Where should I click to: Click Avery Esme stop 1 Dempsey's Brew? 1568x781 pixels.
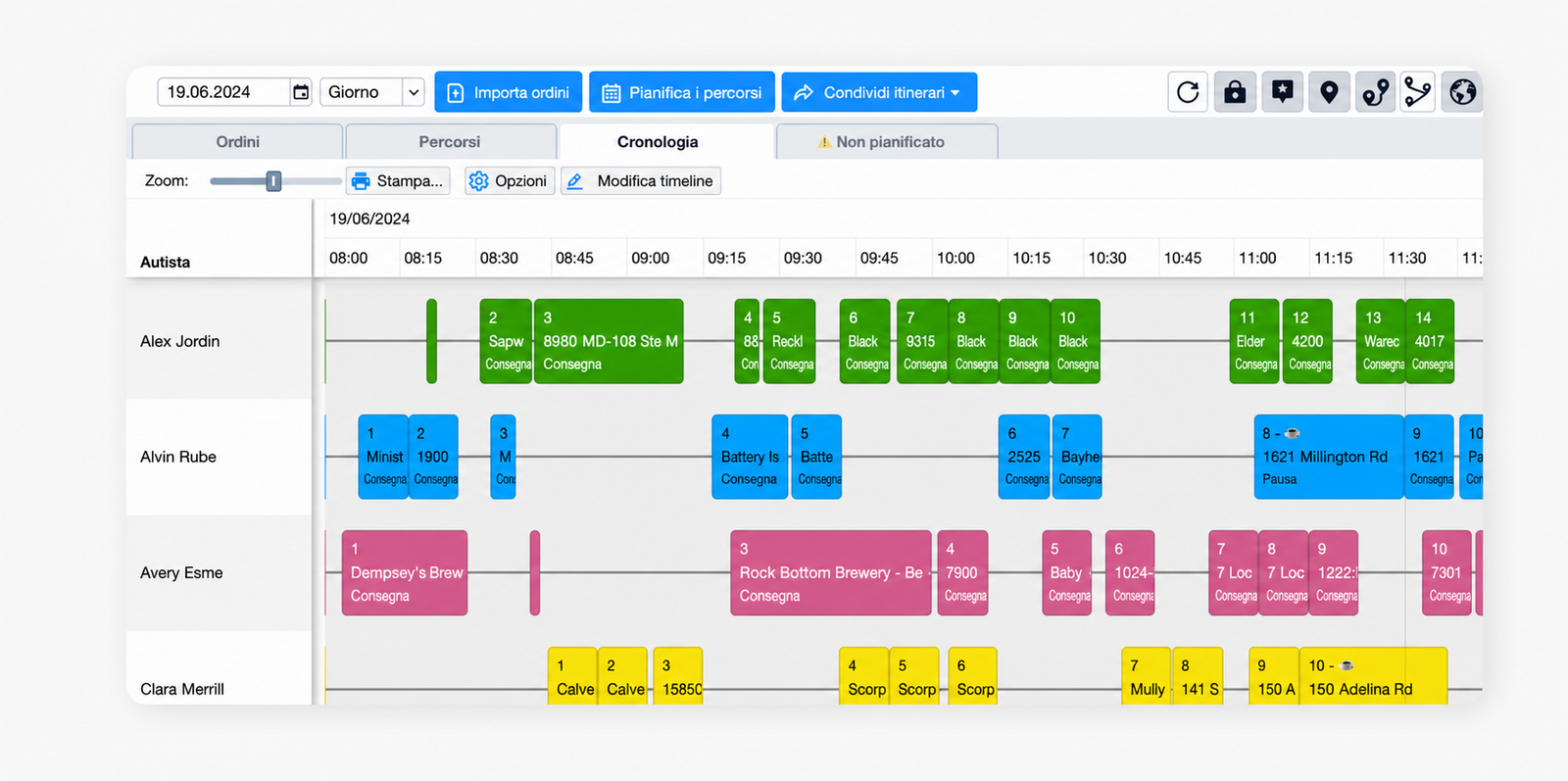(x=405, y=572)
